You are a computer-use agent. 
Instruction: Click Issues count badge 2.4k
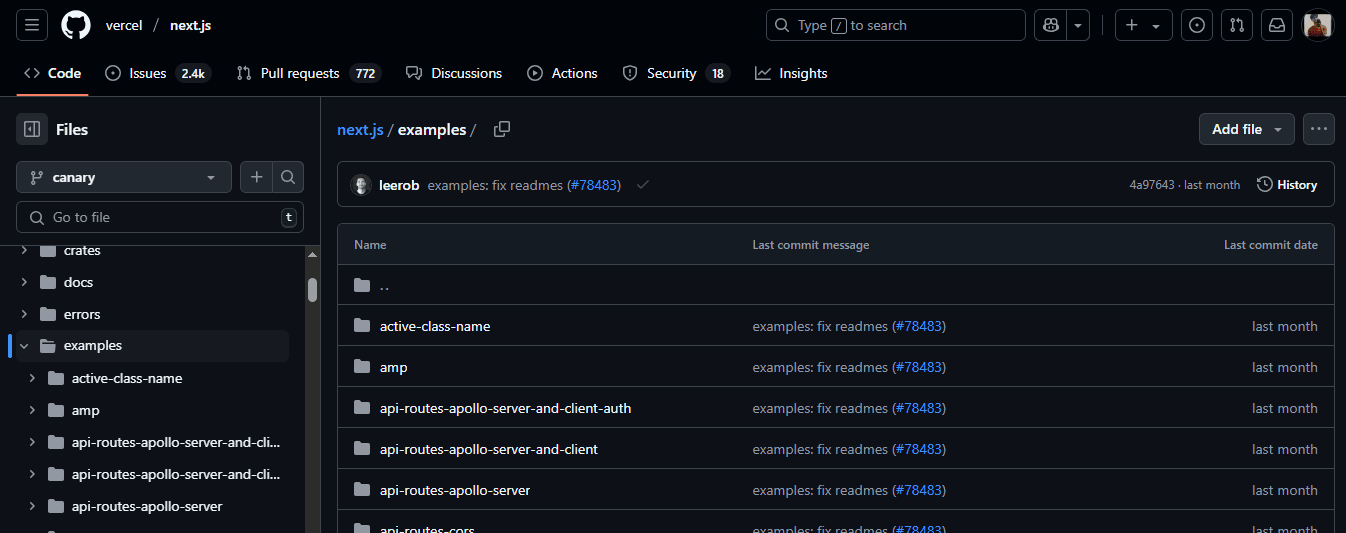[x=193, y=73]
